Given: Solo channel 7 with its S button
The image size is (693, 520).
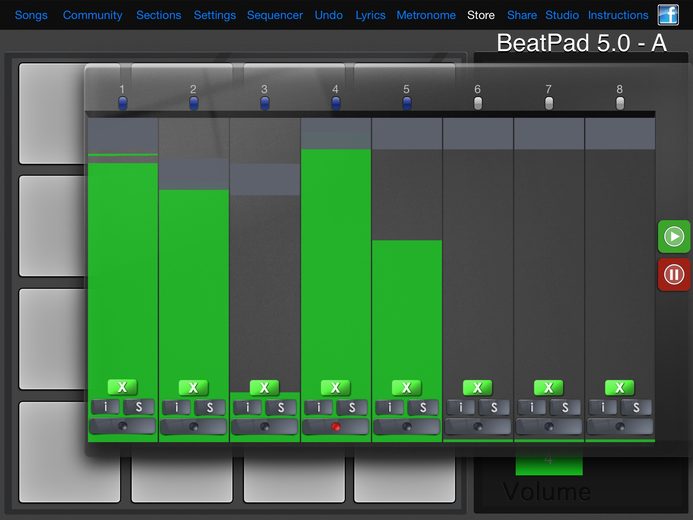Looking at the screenshot, I should click(x=565, y=407).
